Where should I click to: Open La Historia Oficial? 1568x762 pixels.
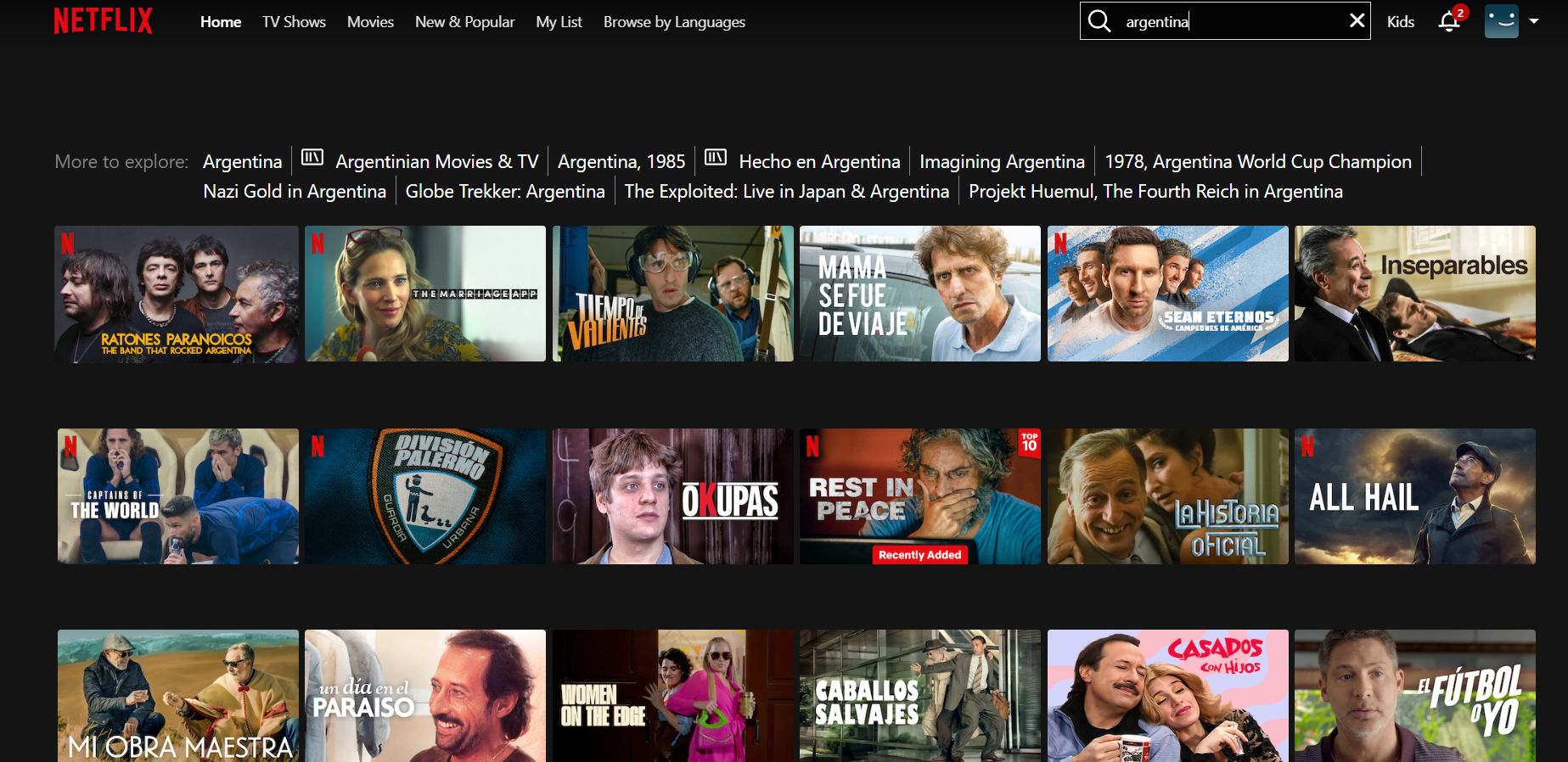coord(1168,496)
